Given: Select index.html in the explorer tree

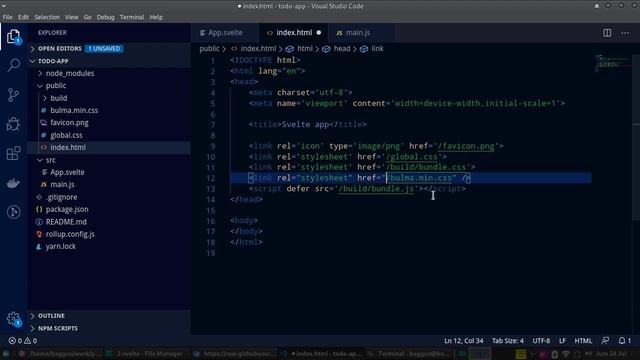Looking at the screenshot, I should tap(109, 147).
